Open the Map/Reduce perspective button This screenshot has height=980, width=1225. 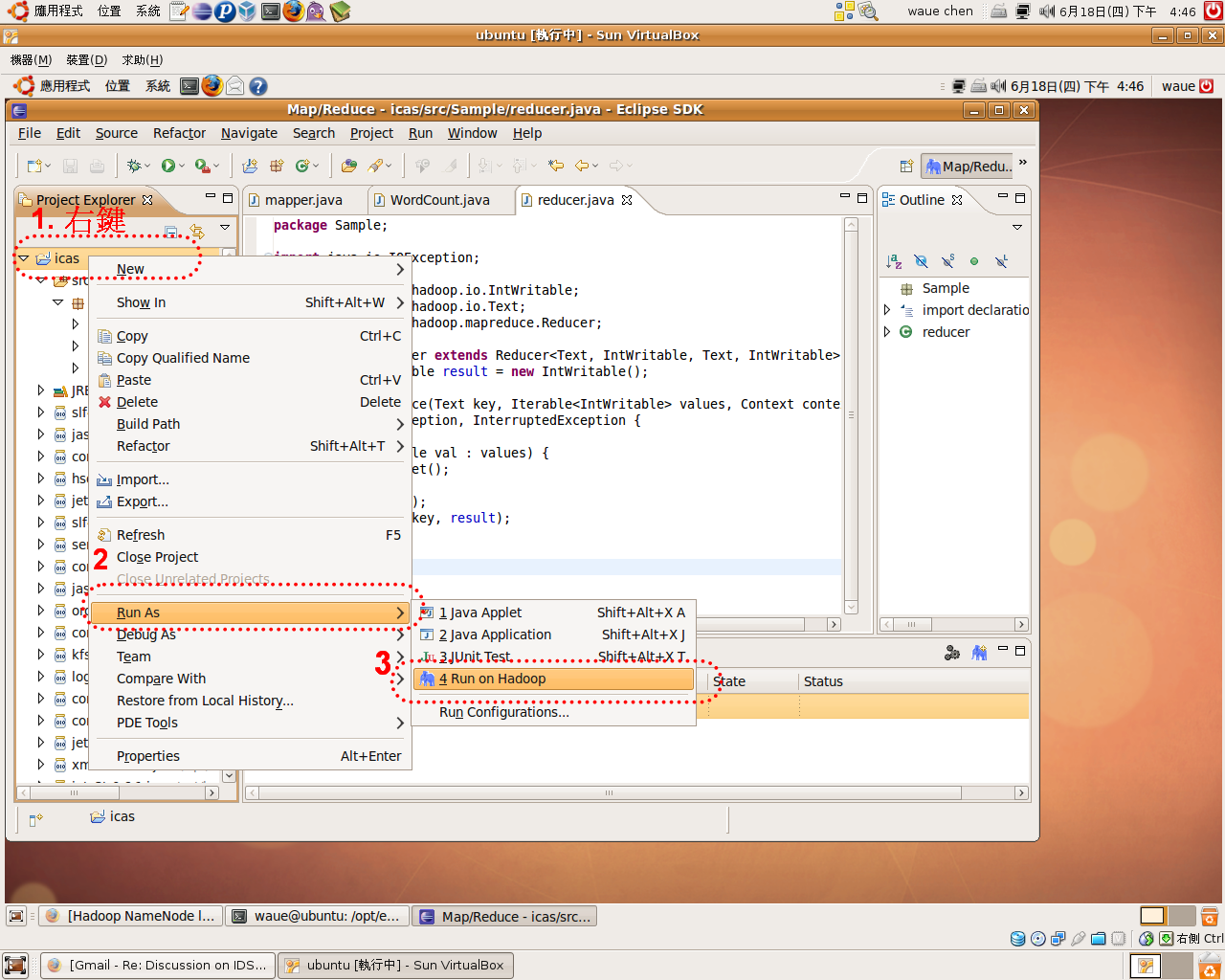point(967,166)
